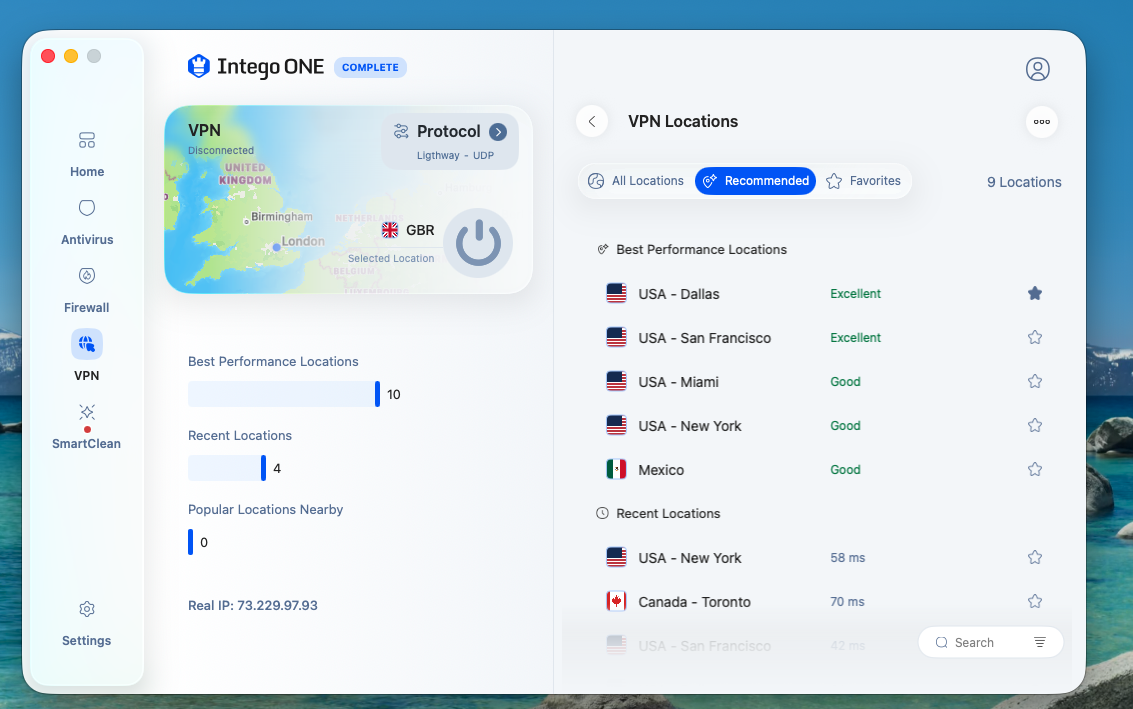Click the Lightway - UDP protocol label
Image resolution: width=1133 pixels, height=709 pixels.
coord(455,155)
